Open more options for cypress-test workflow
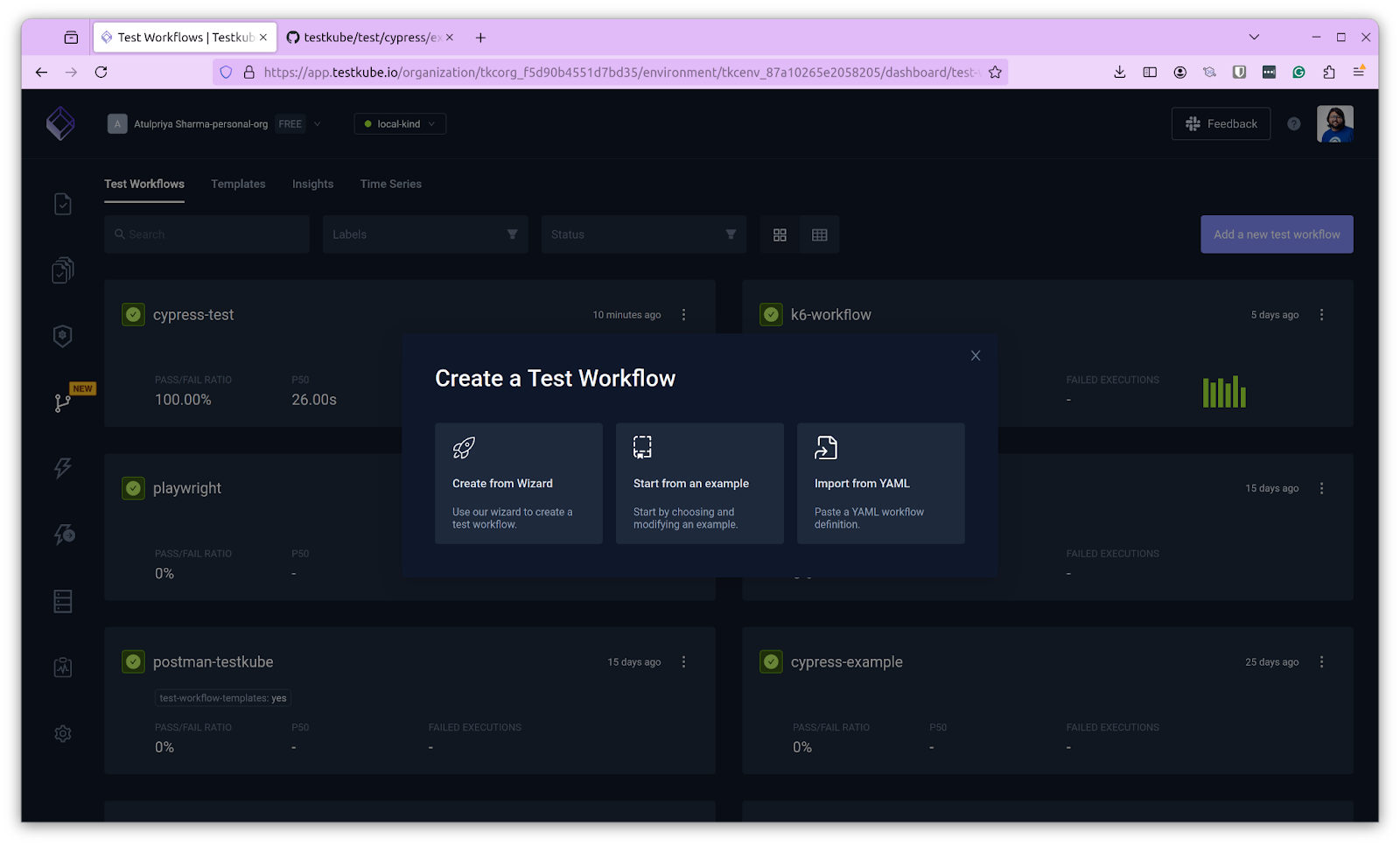The width and height of the screenshot is (1400, 846). coord(684,315)
